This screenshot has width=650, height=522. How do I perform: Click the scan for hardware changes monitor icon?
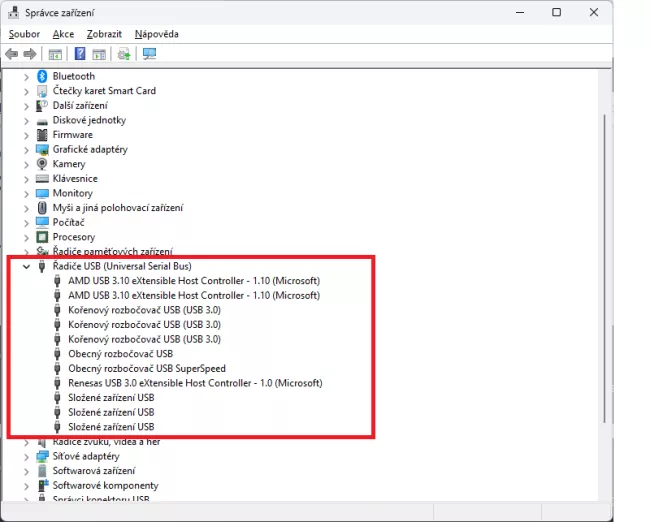[x=149, y=54]
